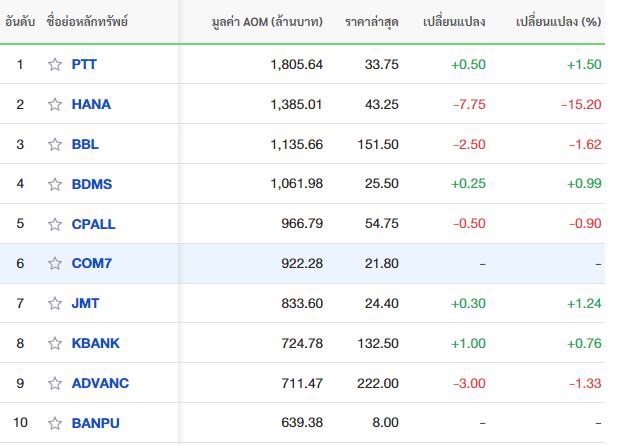The width and height of the screenshot is (621, 445).
Task: Click the star icon beside KBANK
Action: click(55, 343)
